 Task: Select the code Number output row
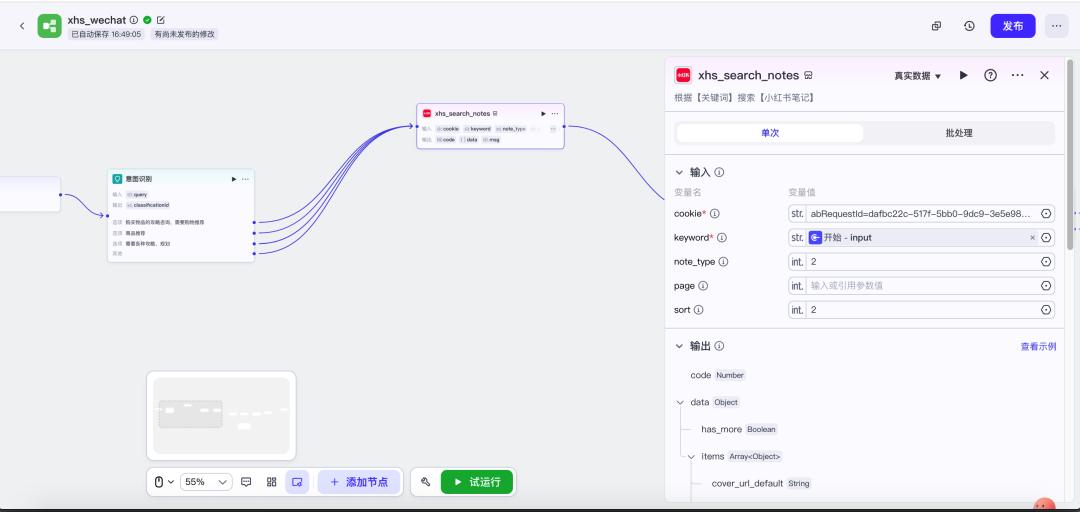coord(718,376)
